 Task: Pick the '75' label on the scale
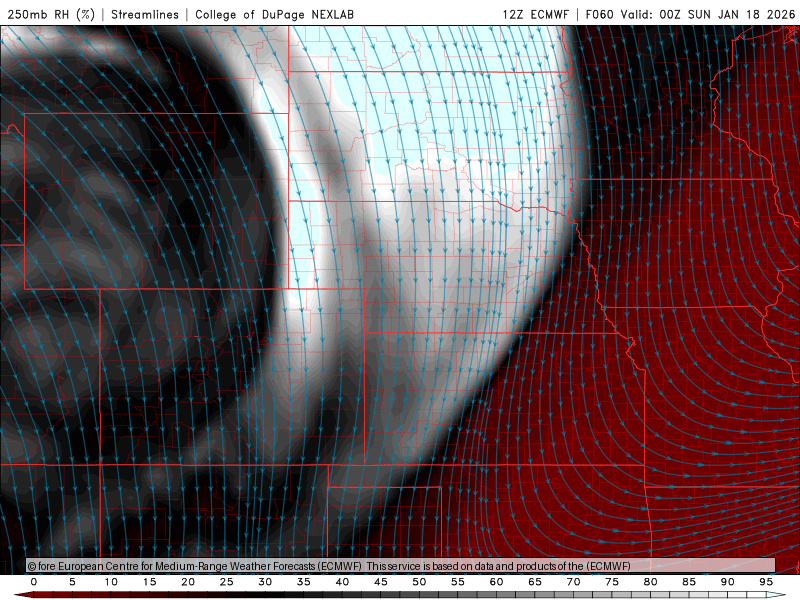(612, 582)
